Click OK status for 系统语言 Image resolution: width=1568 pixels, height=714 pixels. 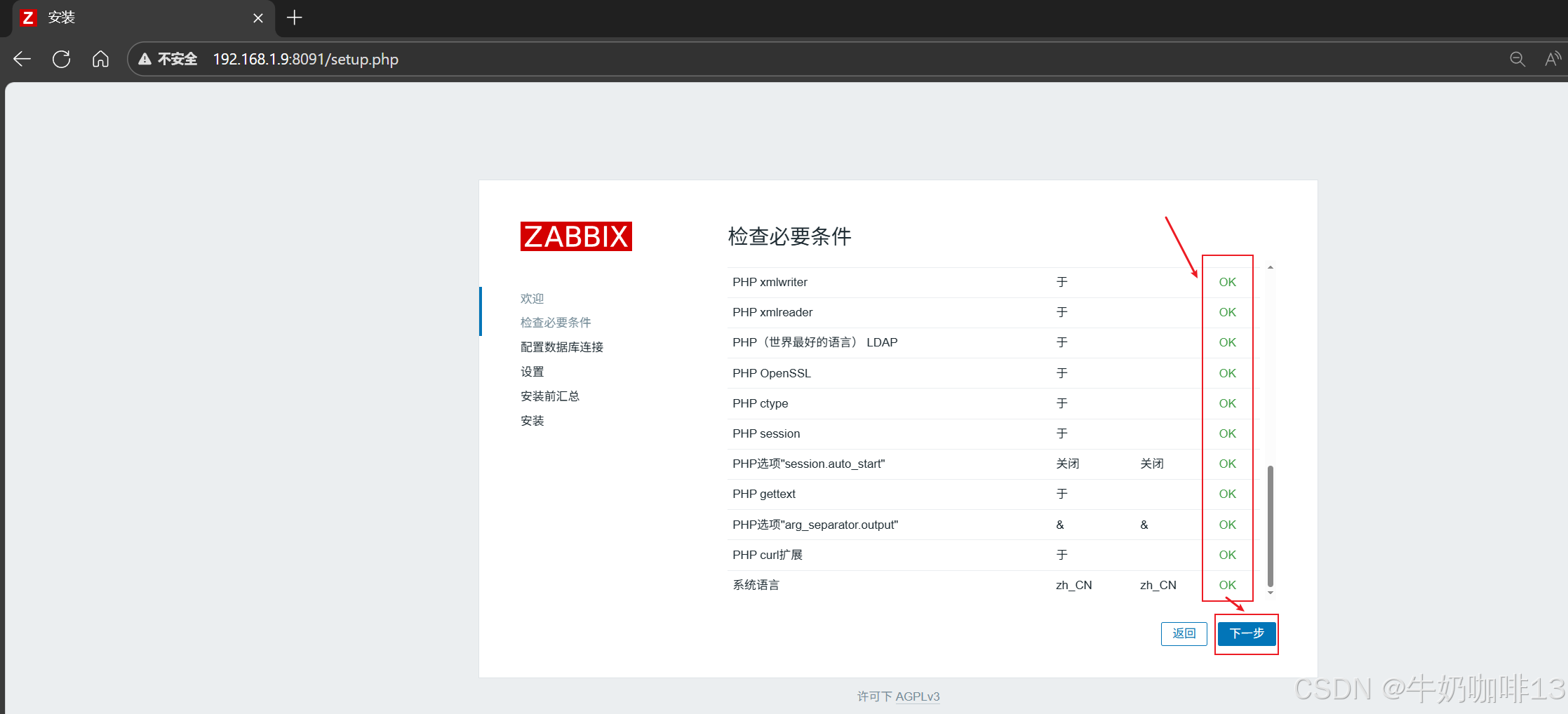(x=1227, y=585)
